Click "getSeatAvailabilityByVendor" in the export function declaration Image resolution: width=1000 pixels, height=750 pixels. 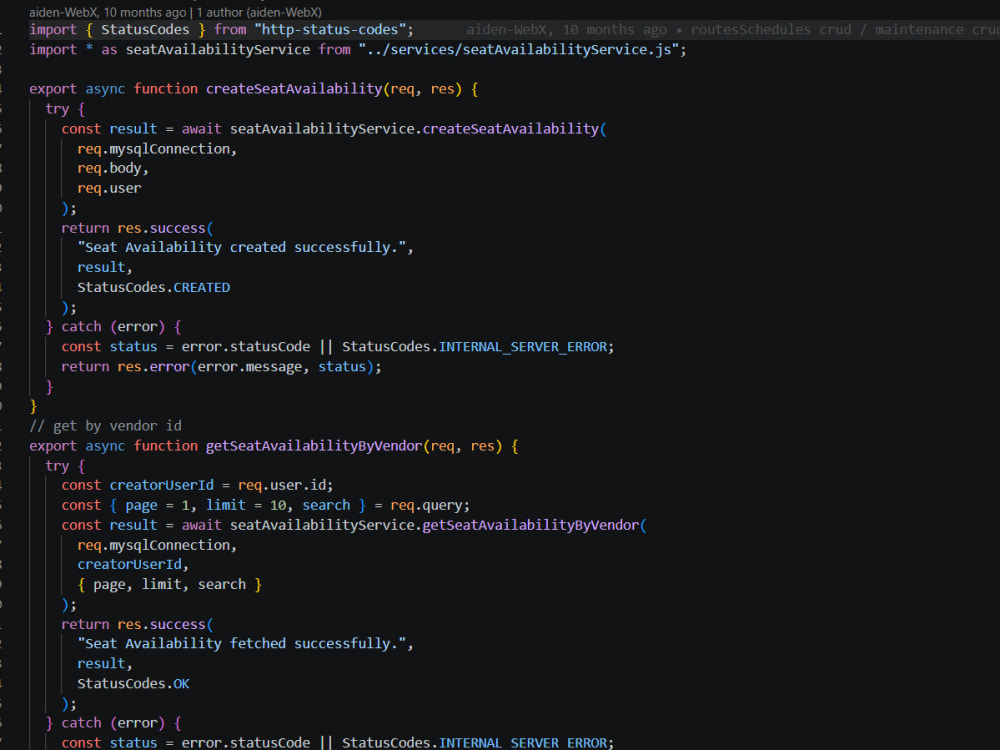tap(314, 446)
